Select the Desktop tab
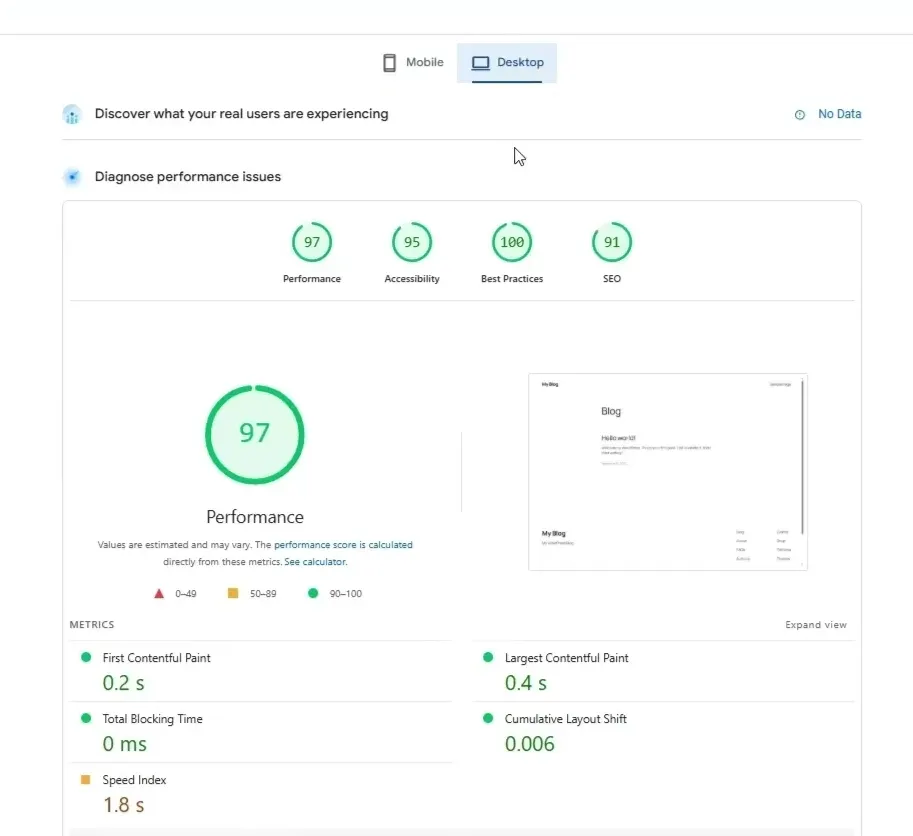913x836 pixels. (507, 62)
